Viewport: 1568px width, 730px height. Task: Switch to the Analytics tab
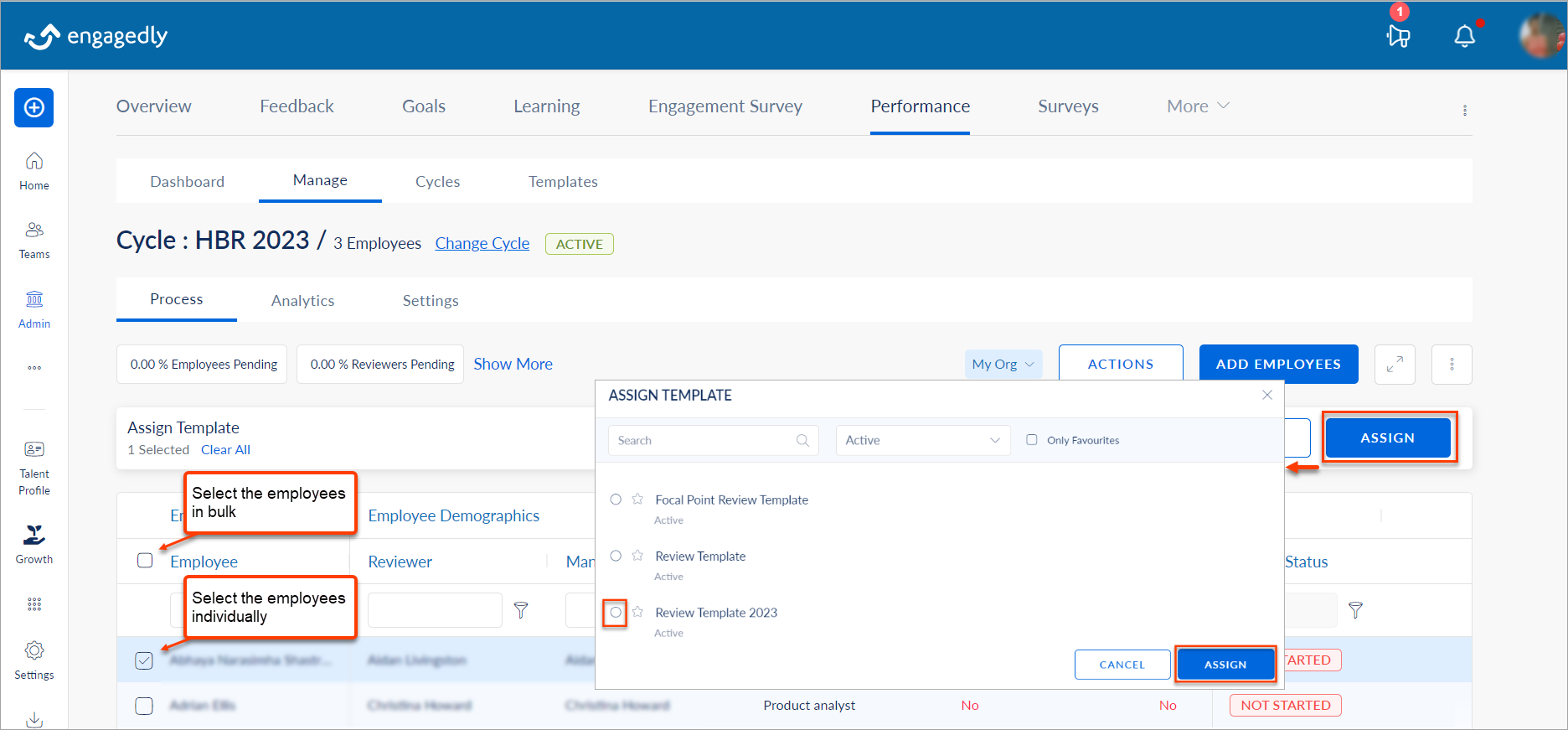(x=302, y=301)
